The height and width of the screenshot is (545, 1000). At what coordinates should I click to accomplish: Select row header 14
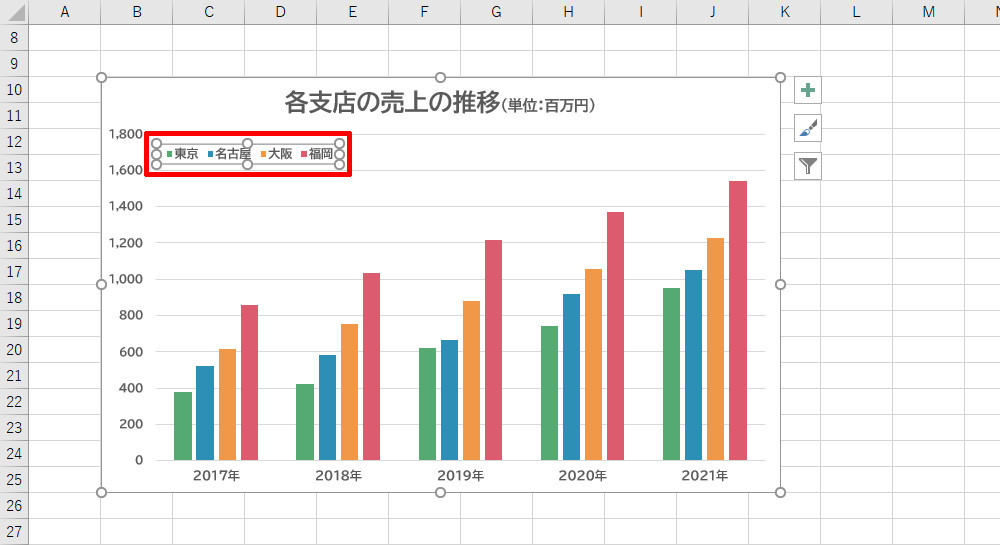[x=14, y=194]
